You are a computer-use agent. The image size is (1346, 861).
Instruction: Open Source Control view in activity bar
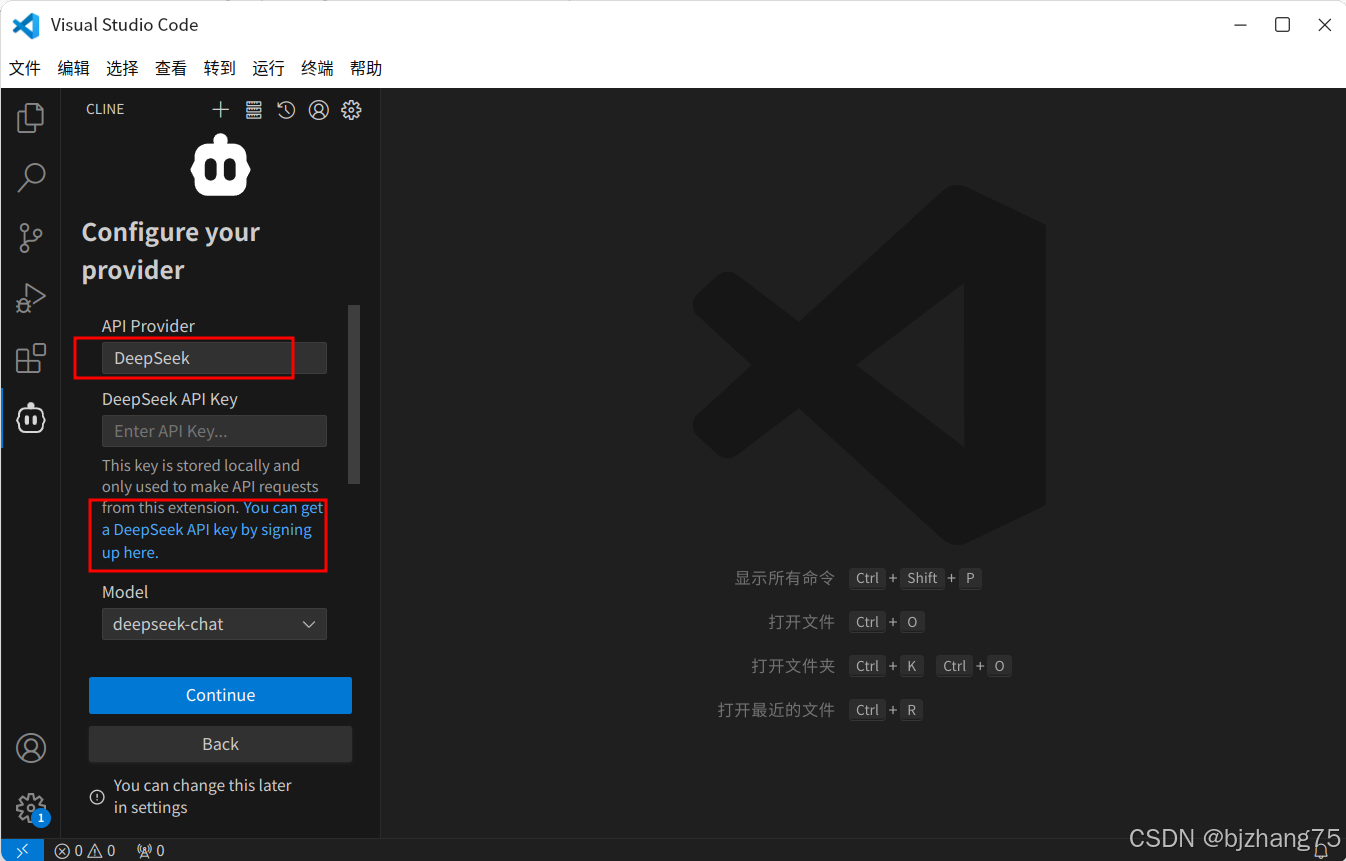click(x=31, y=238)
